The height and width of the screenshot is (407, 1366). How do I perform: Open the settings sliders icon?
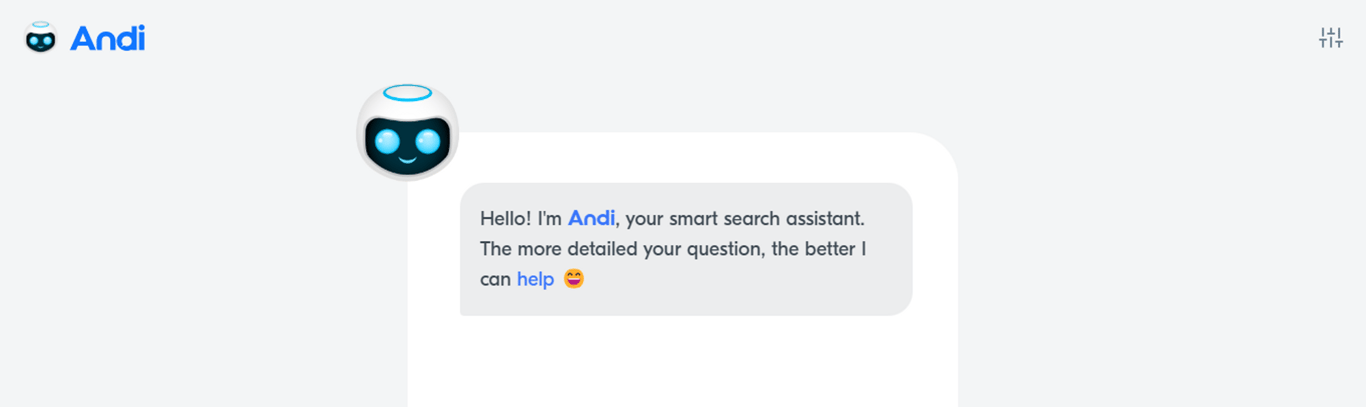(1330, 39)
